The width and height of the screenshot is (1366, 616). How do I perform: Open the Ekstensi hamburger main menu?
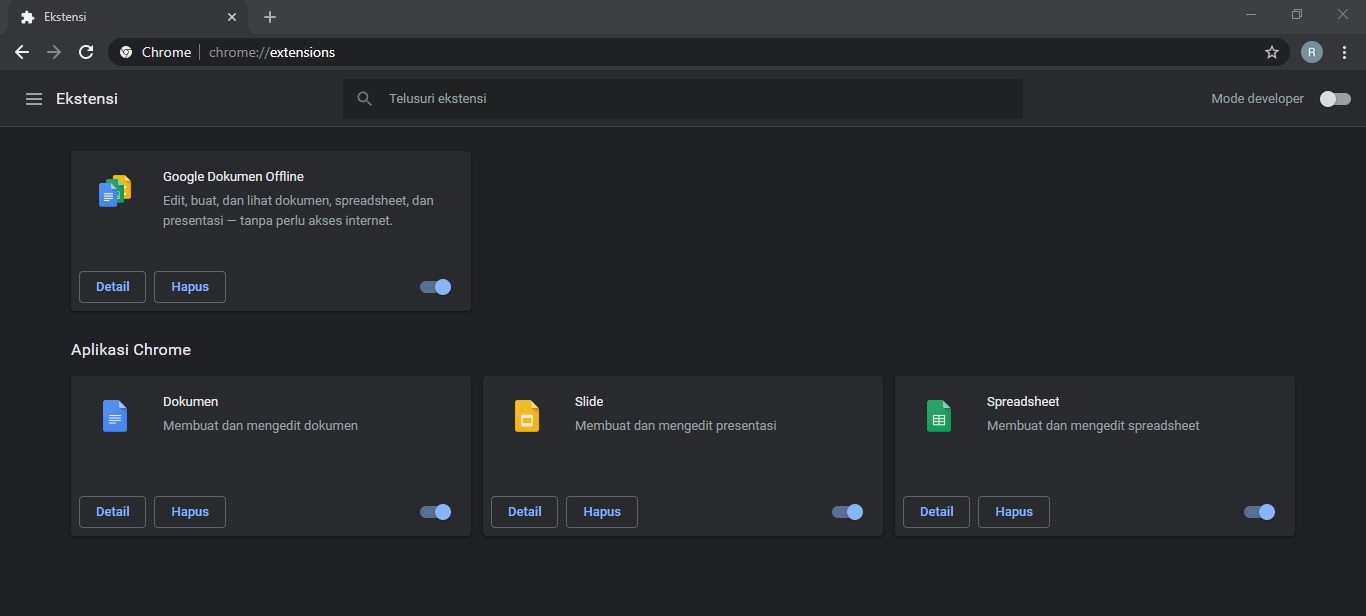point(34,99)
